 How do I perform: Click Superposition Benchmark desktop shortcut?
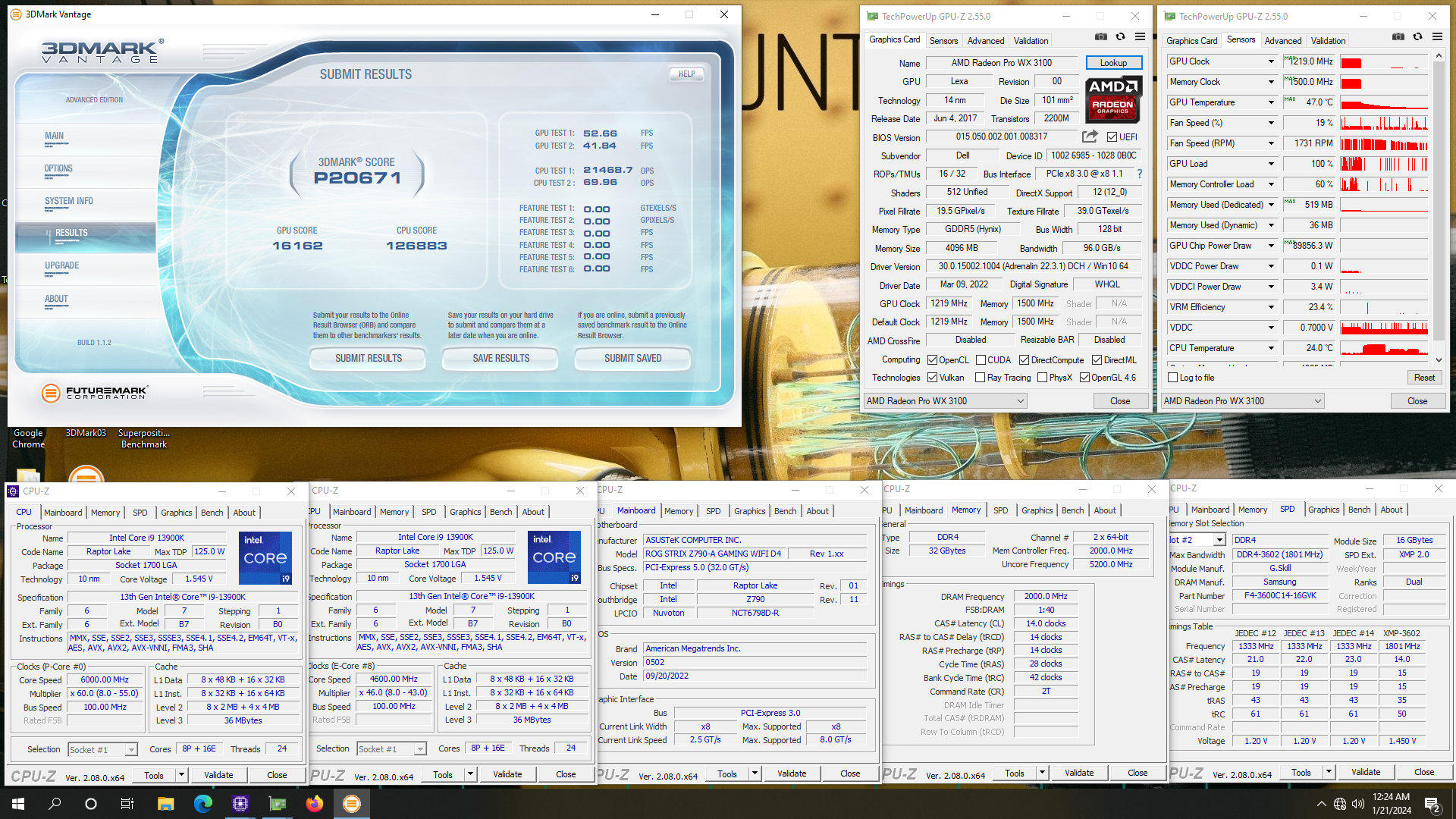coord(144,438)
